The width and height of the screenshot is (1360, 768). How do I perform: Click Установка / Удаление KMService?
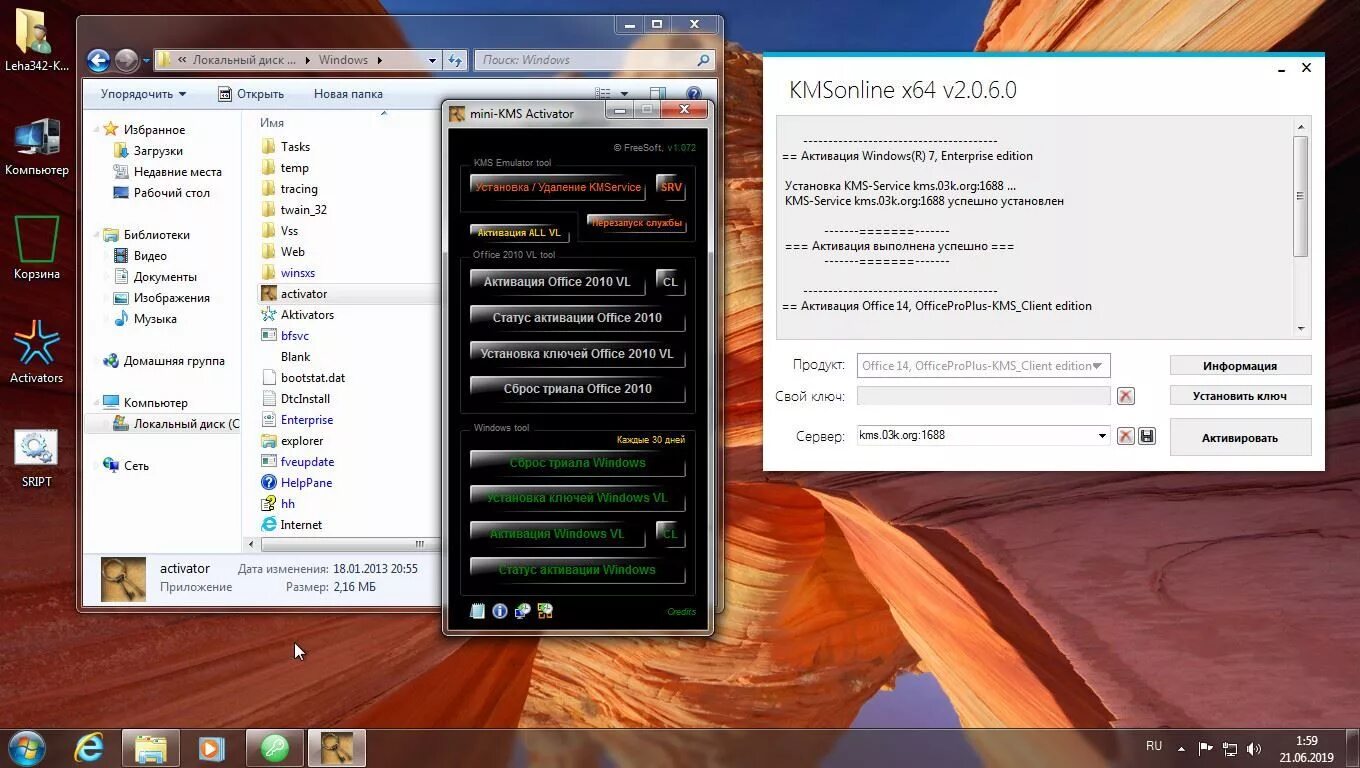[x=559, y=187]
